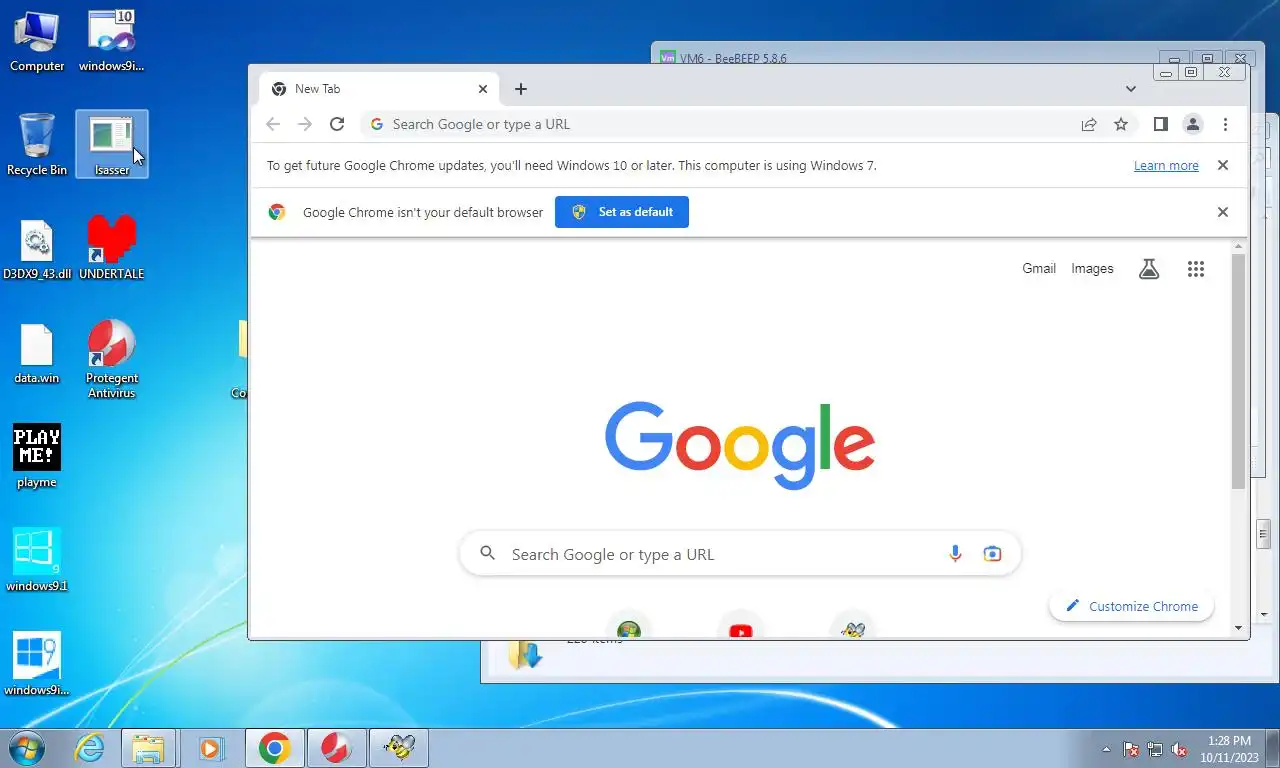1280x768 pixels.
Task: Select UNDERTALE shortcut icon
Action: [x=112, y=248]
